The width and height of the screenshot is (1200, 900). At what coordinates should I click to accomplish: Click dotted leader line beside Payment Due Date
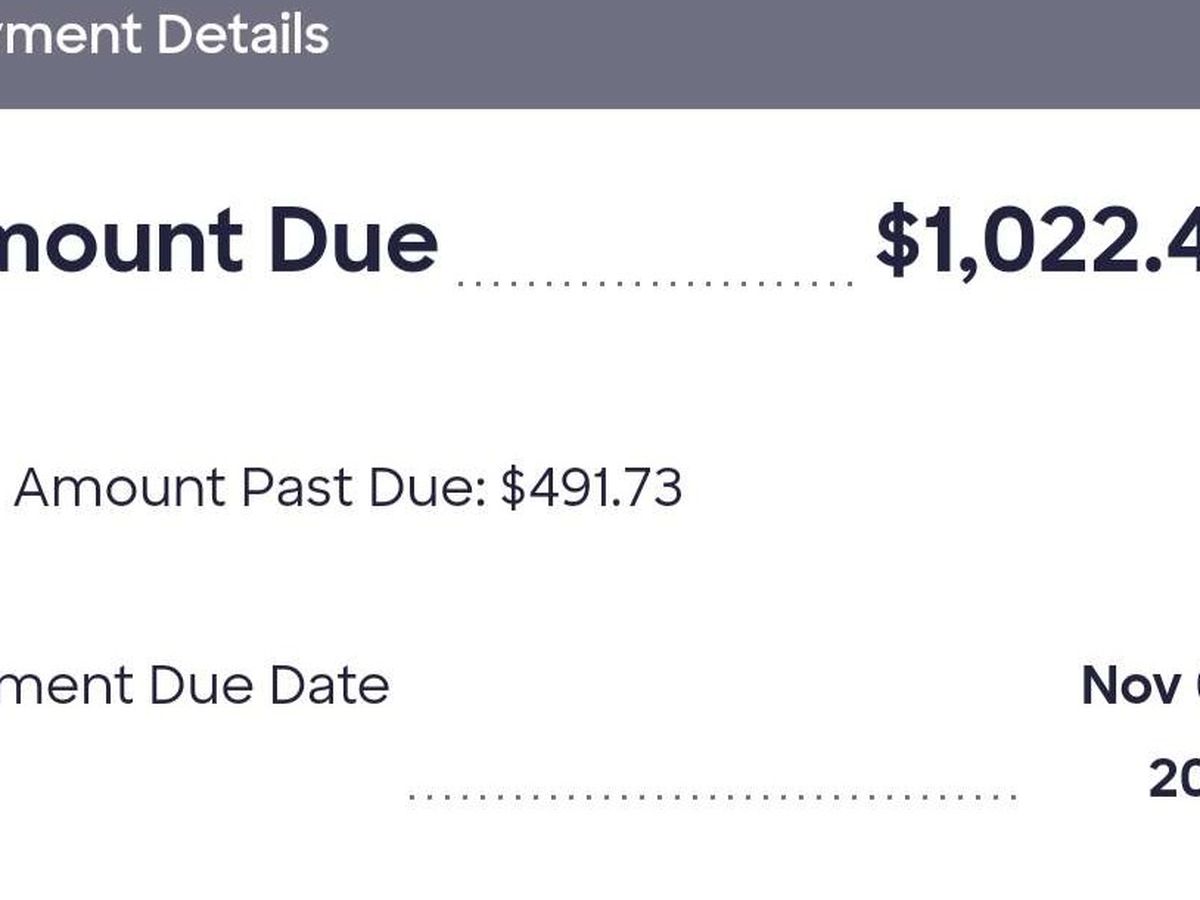coord(712,797)
